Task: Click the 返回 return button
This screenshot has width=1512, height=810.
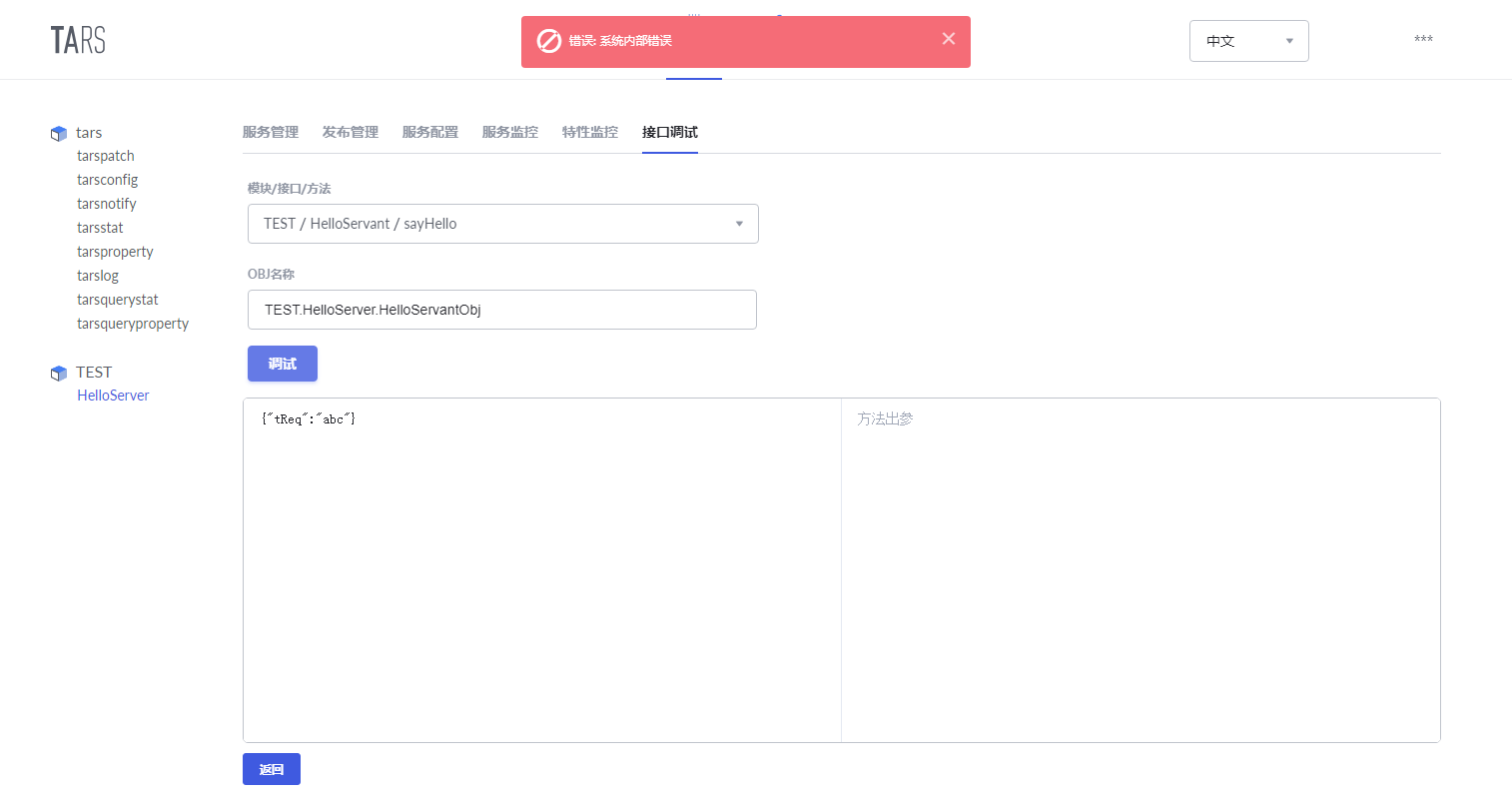Action: pos(271,769)
